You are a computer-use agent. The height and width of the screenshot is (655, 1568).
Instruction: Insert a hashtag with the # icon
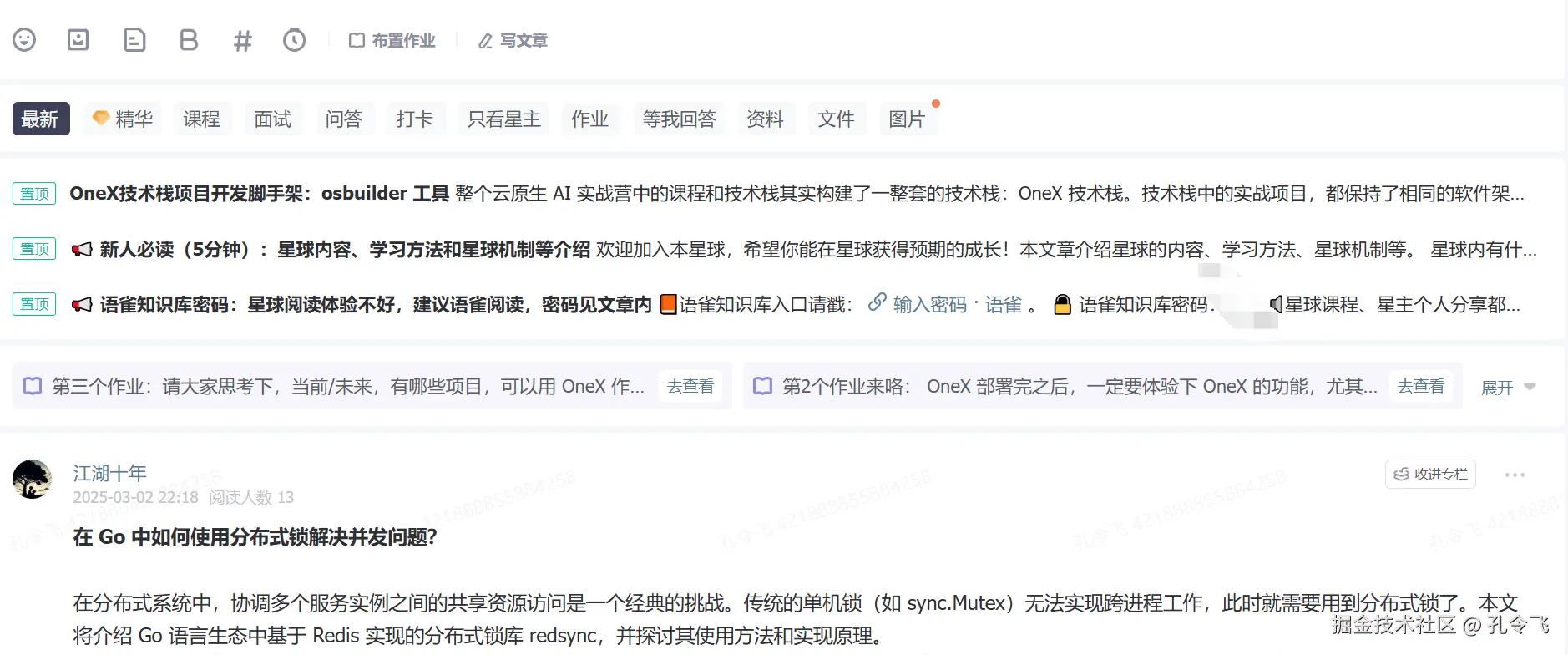point(242,41)
